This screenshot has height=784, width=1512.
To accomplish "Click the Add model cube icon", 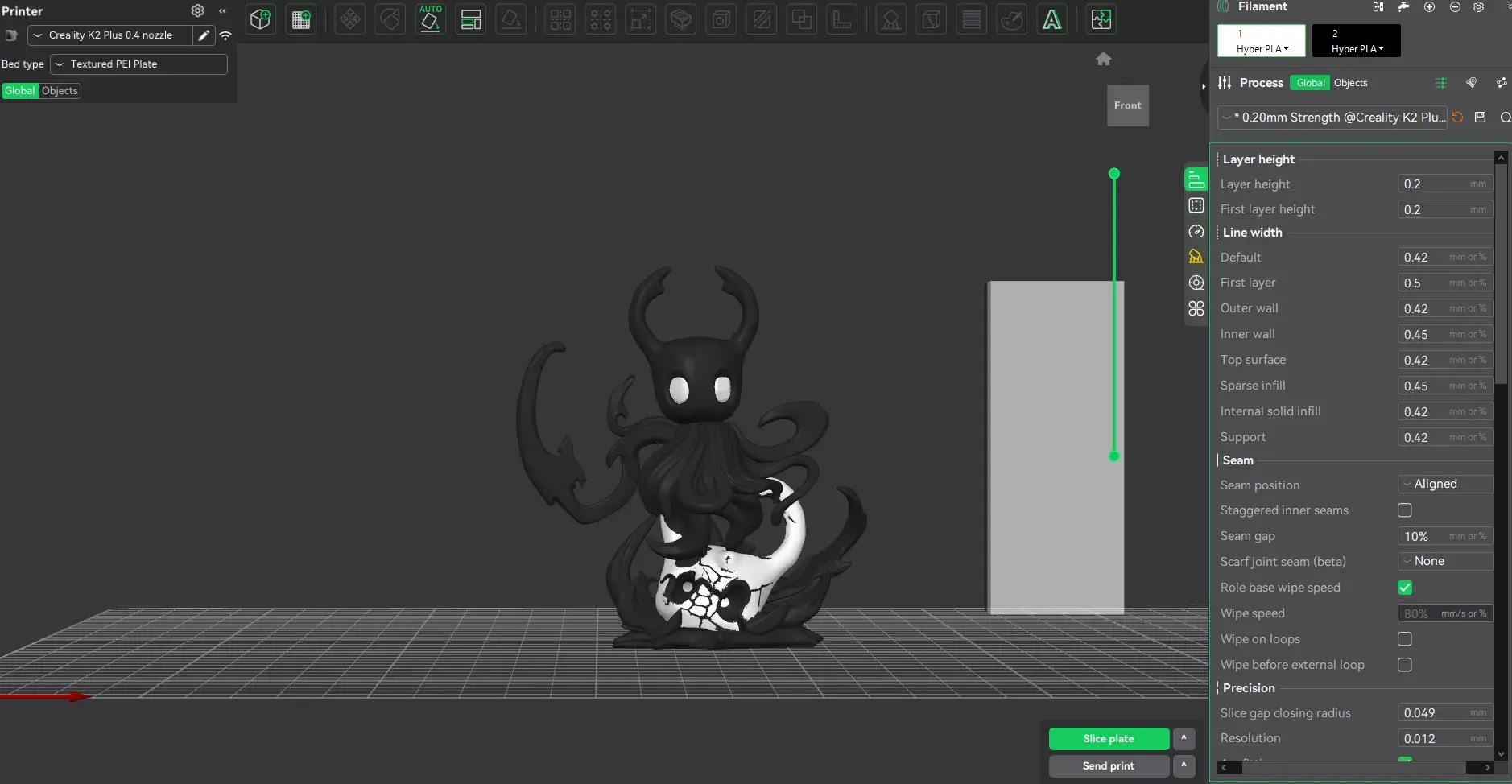I will coord(260,20).
